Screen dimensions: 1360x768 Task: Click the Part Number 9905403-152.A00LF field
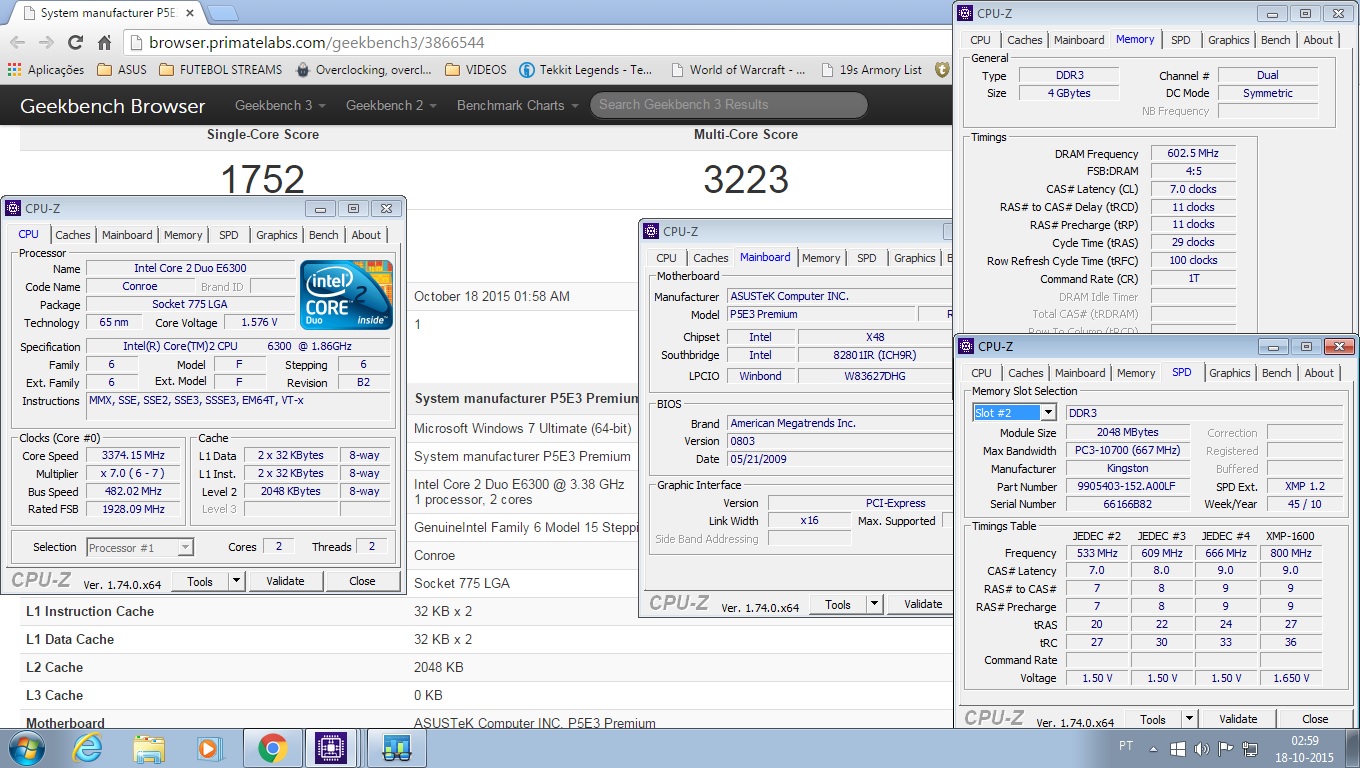pos(1127,487)
